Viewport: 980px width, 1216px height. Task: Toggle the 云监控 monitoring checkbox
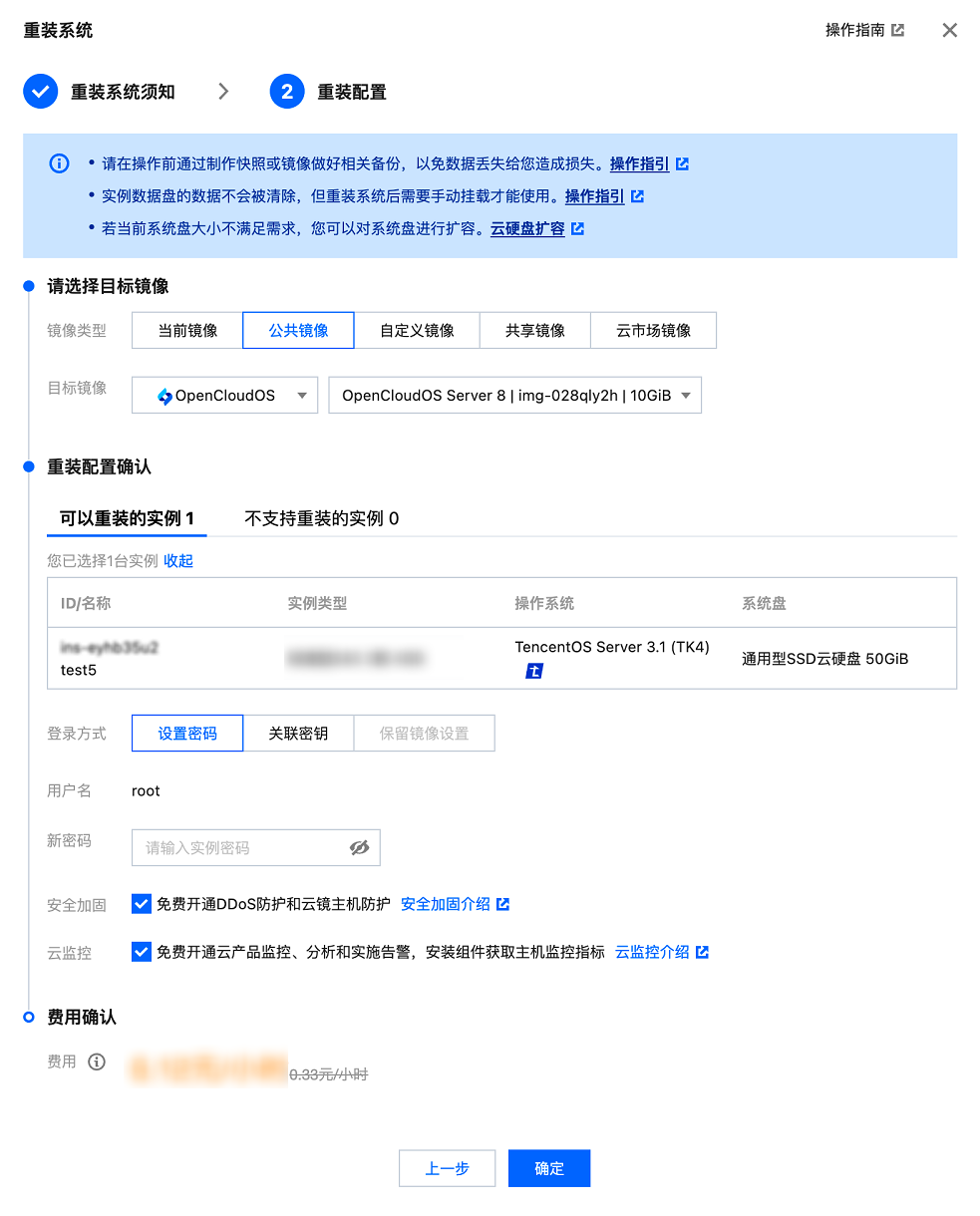point(142,952)
